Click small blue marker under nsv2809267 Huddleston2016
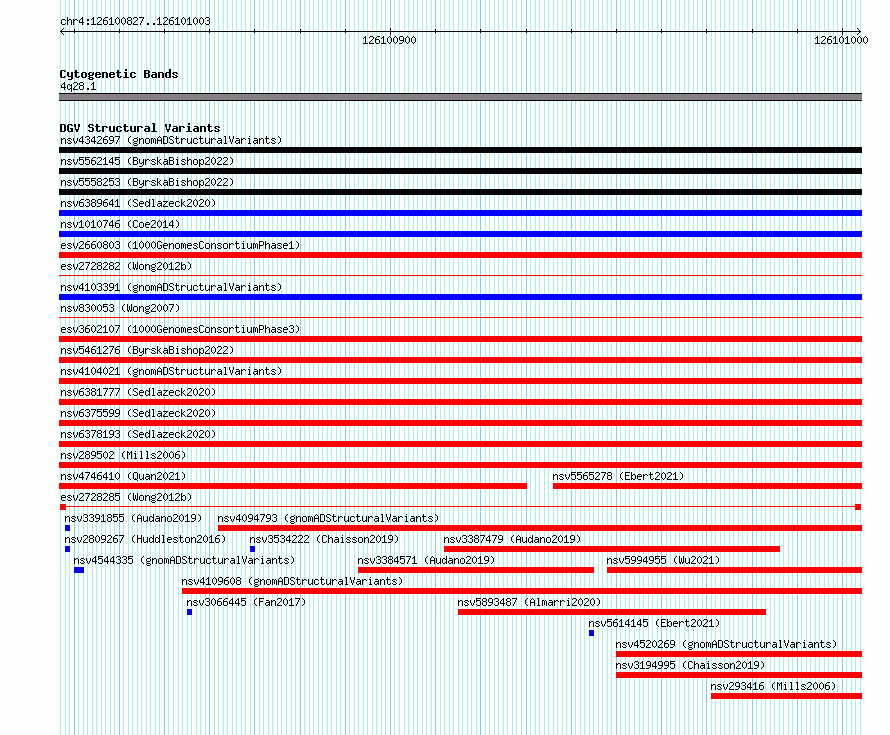The width and height of the screenshot is (890, 735). click(x=68, y=549)
